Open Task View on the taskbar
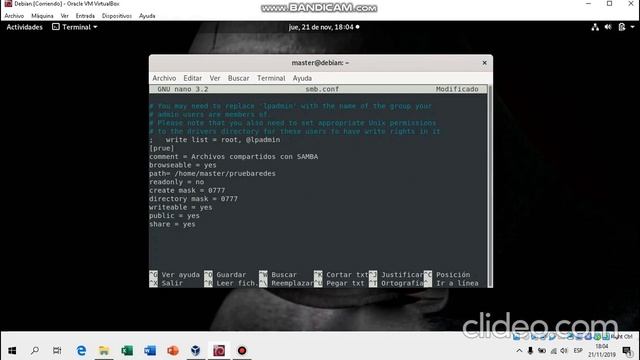The image size is (640, 360). point(57,351)
